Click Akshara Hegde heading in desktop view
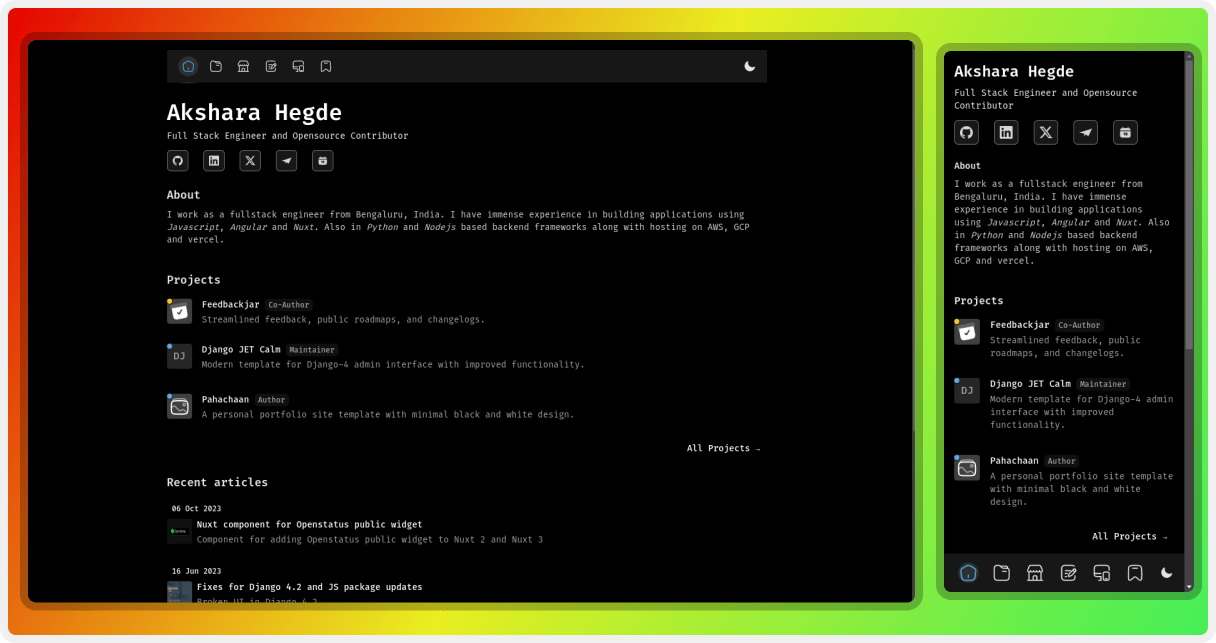Screen dimensions: 1216x643 pos(254,113)
